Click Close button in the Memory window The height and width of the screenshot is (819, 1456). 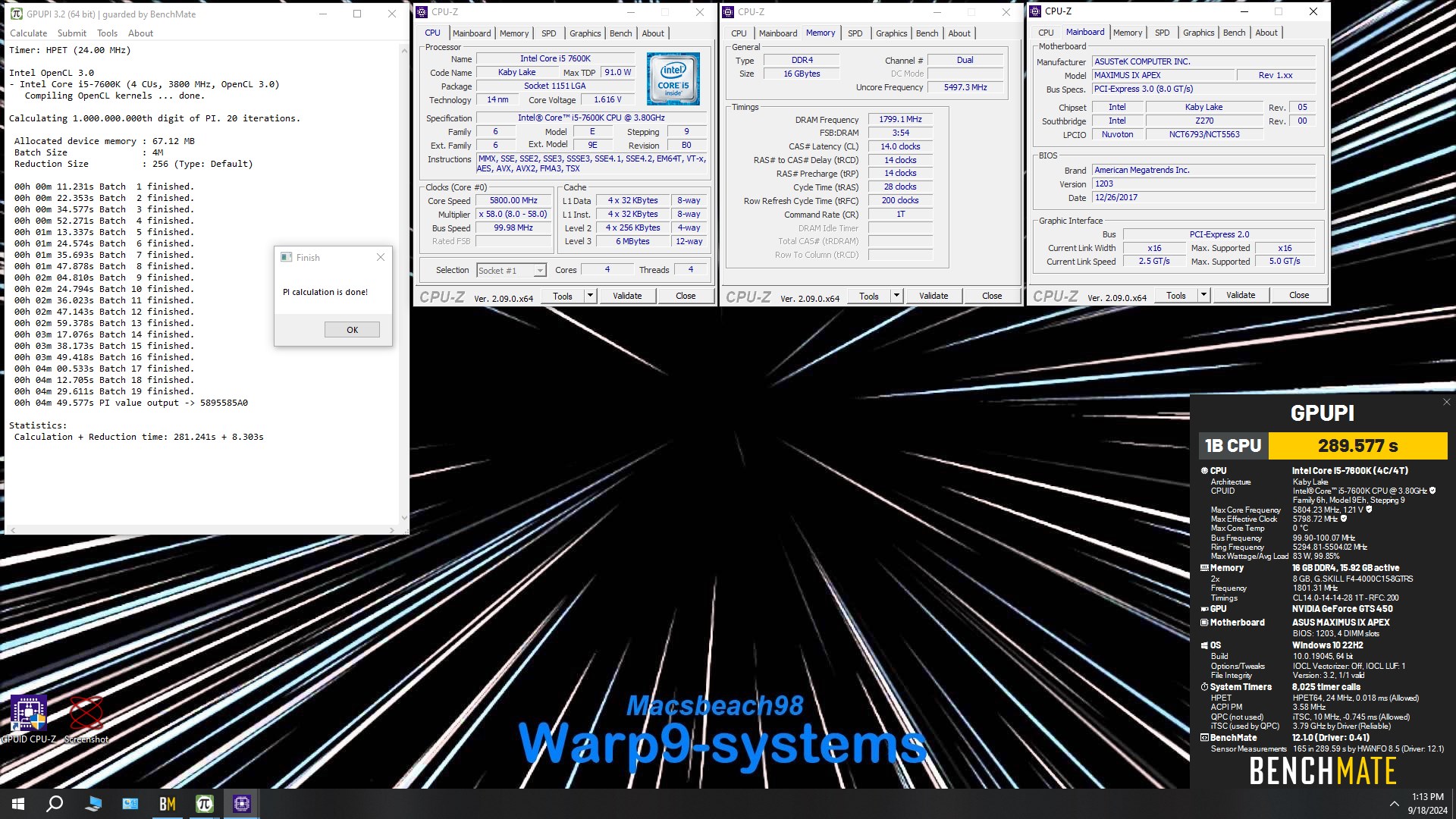click(x=992, y=296)
